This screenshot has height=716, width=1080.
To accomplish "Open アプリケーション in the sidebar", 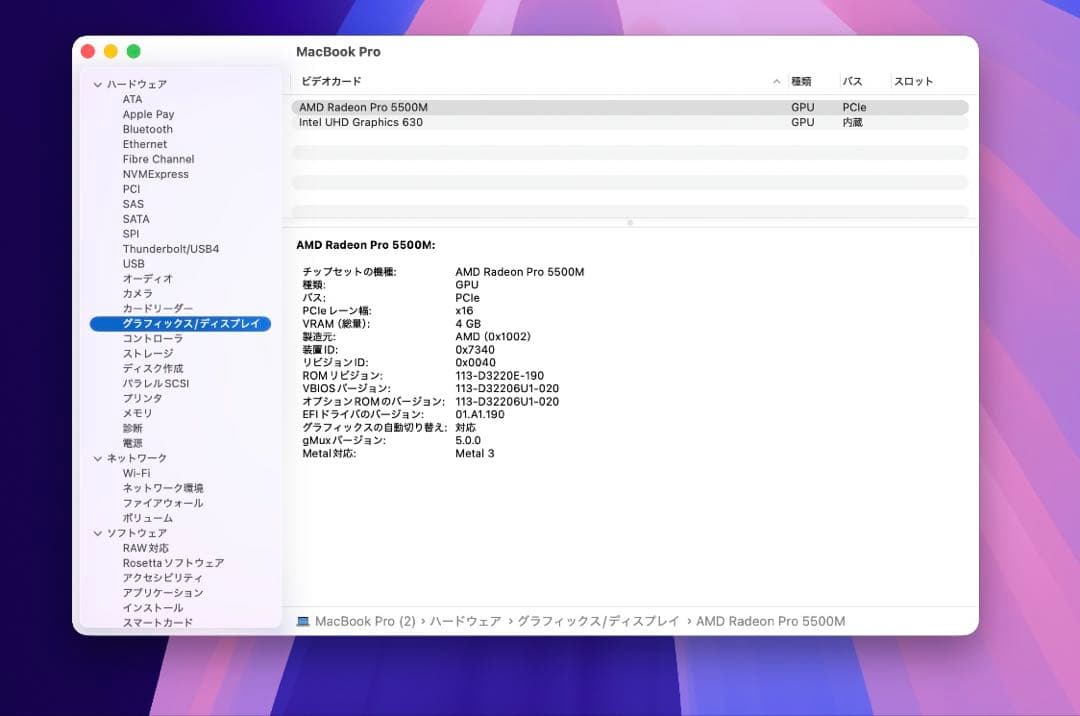I will tap(163, 593).
